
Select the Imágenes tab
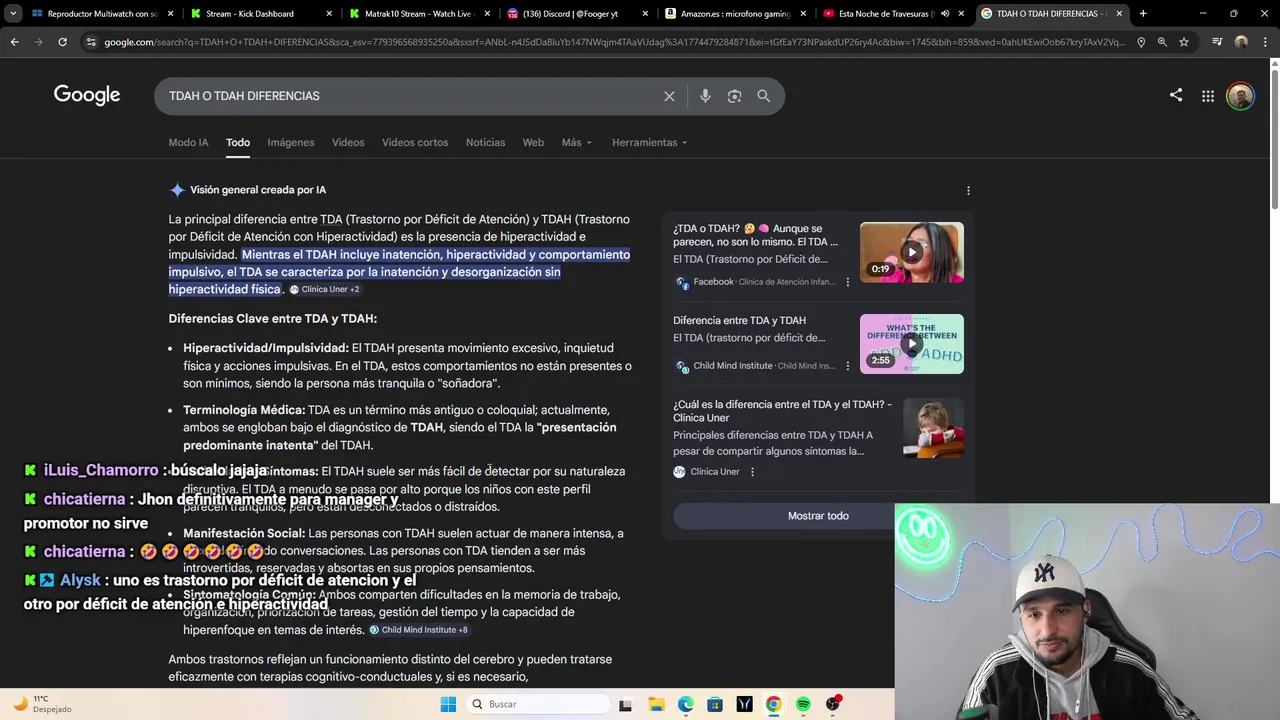[x=291, y=142]
